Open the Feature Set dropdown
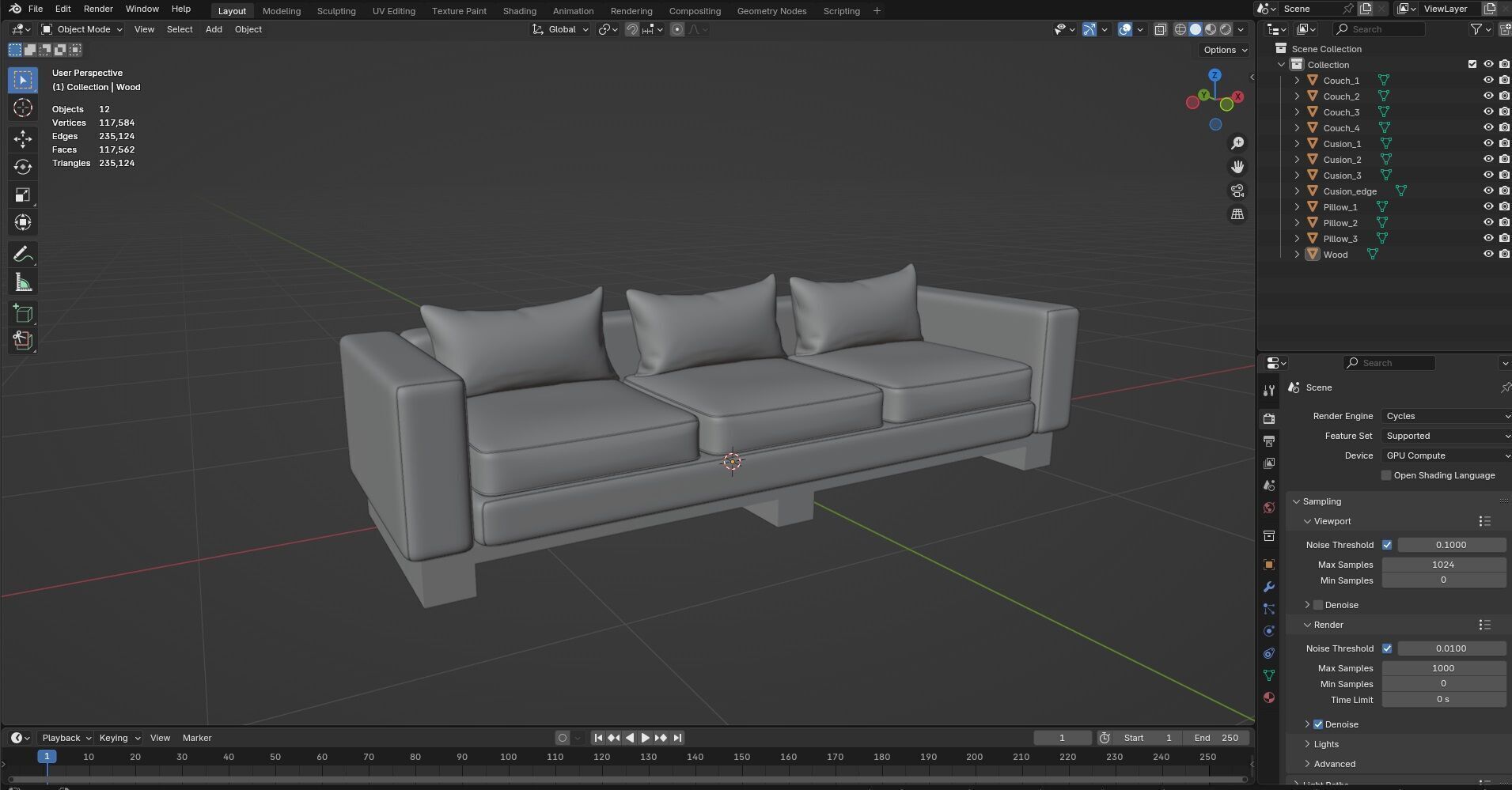Image resolution: width=1512 pixels, height=790 pixels. [x=1446, y=436]
